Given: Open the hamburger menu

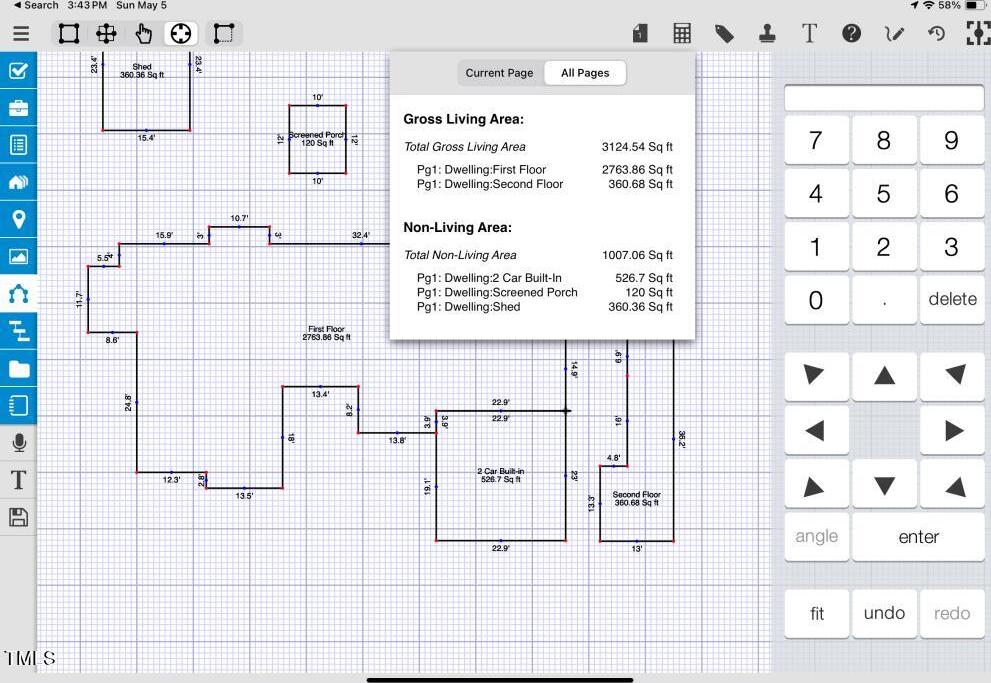Looking at the screenshot, I should click(x=21, y=33).
